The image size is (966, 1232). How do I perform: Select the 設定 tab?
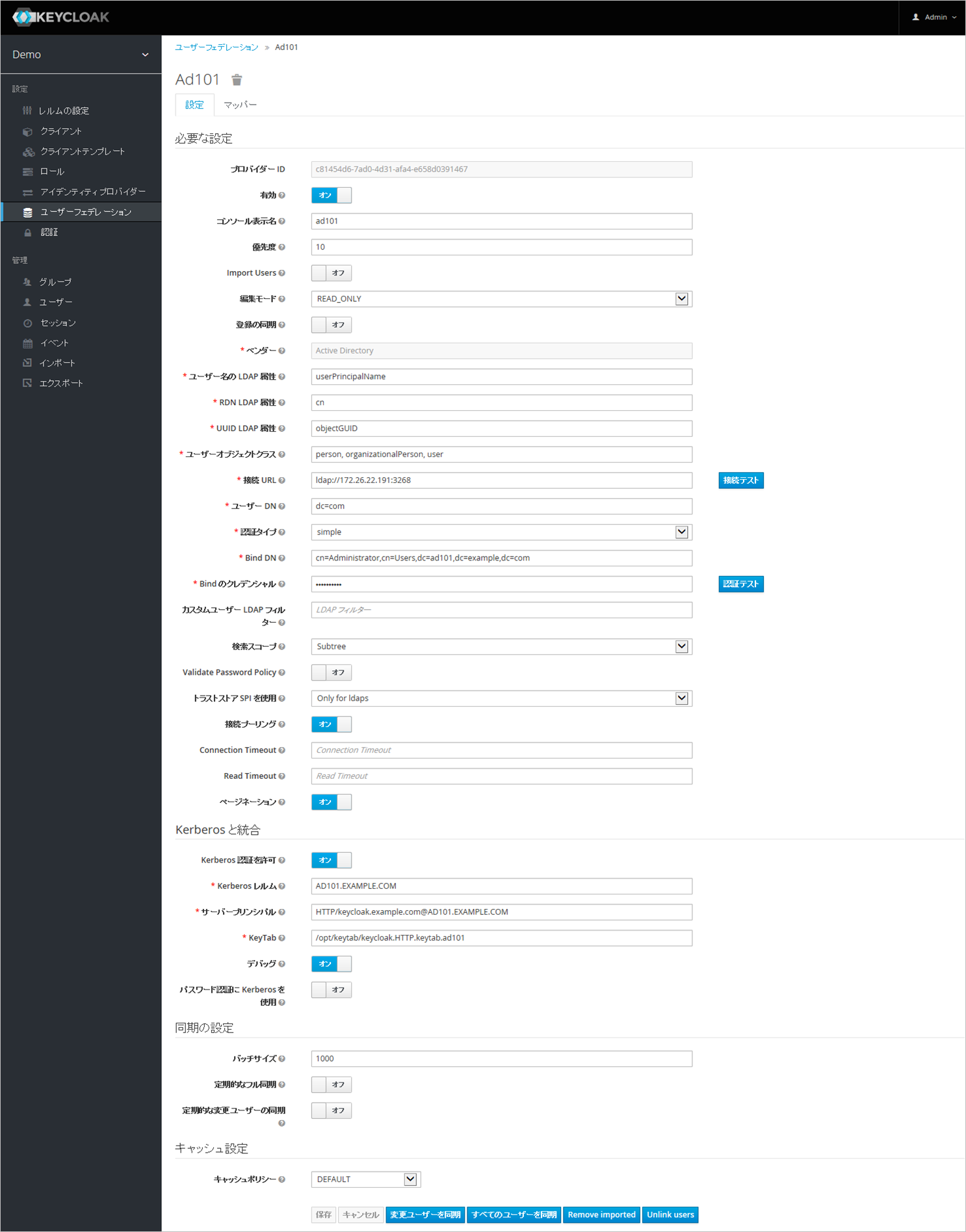click(x=194, y=105)
